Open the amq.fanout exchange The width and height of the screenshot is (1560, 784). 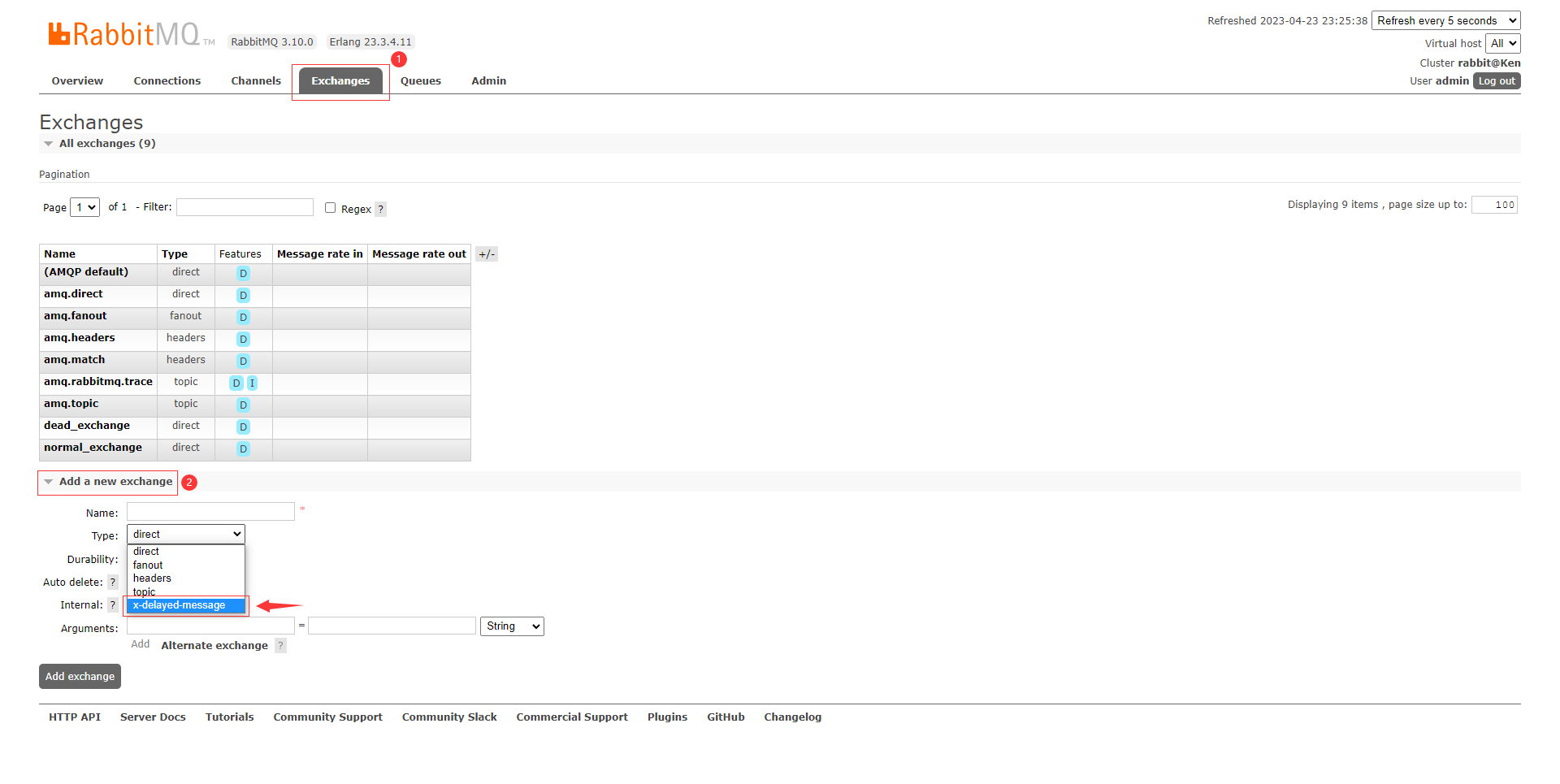coord(76,316)
